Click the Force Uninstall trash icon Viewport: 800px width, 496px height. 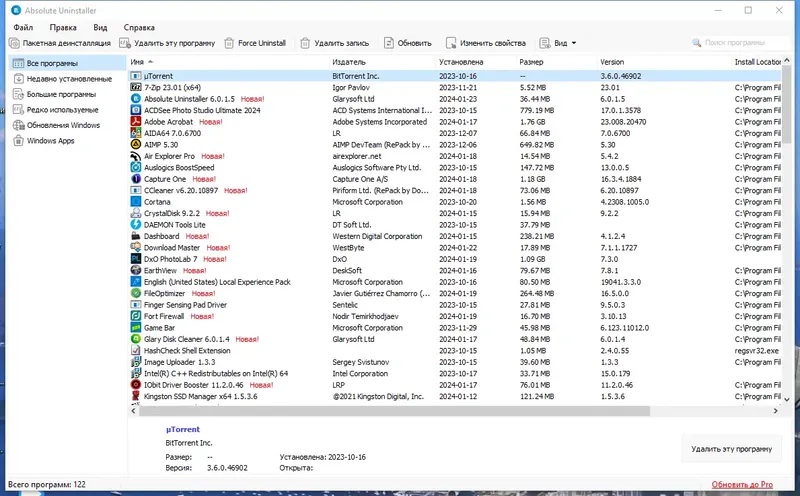click(x=230, y=43)
